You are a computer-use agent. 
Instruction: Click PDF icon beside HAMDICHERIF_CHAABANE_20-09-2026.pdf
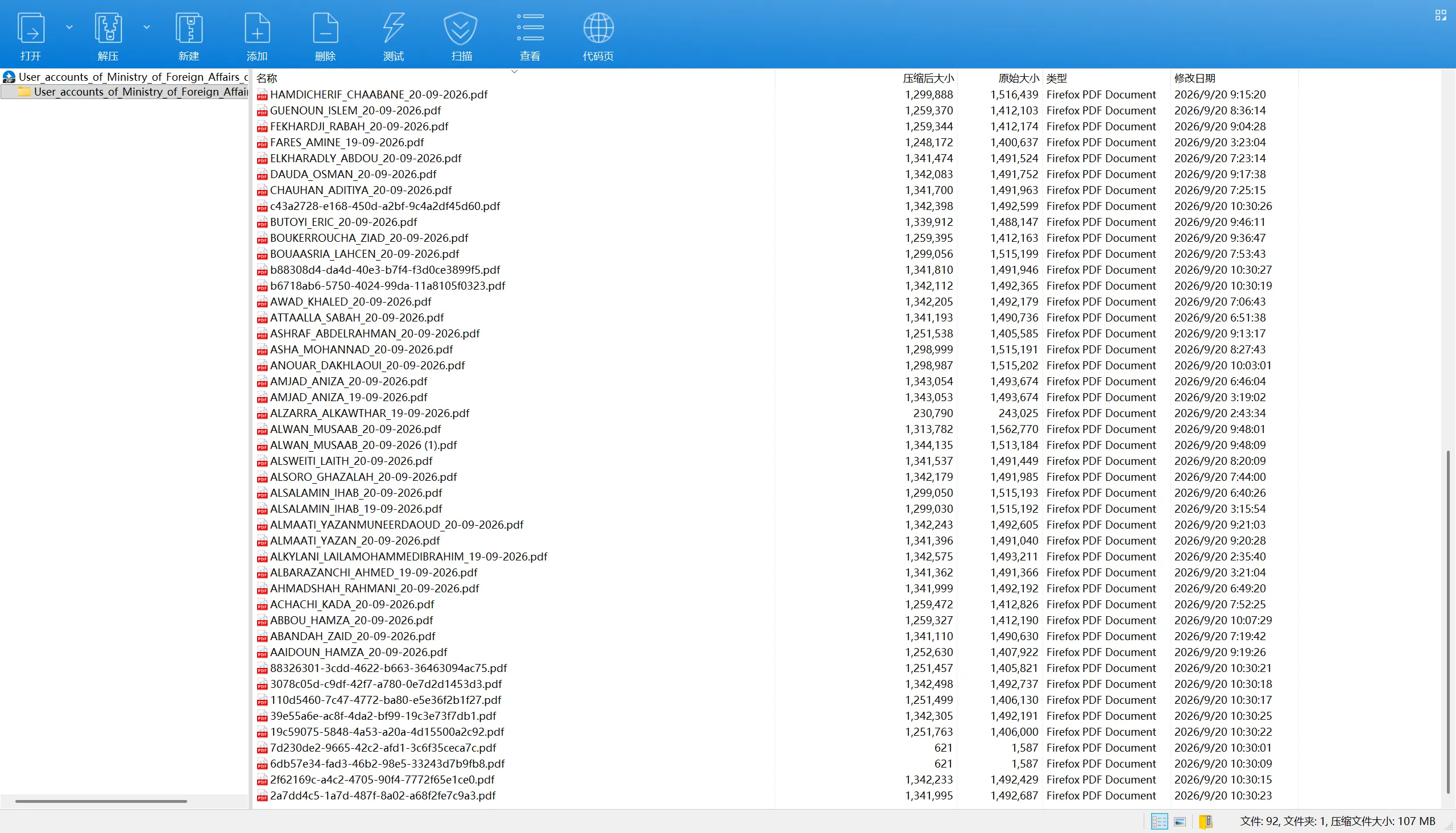coord(262,95)
